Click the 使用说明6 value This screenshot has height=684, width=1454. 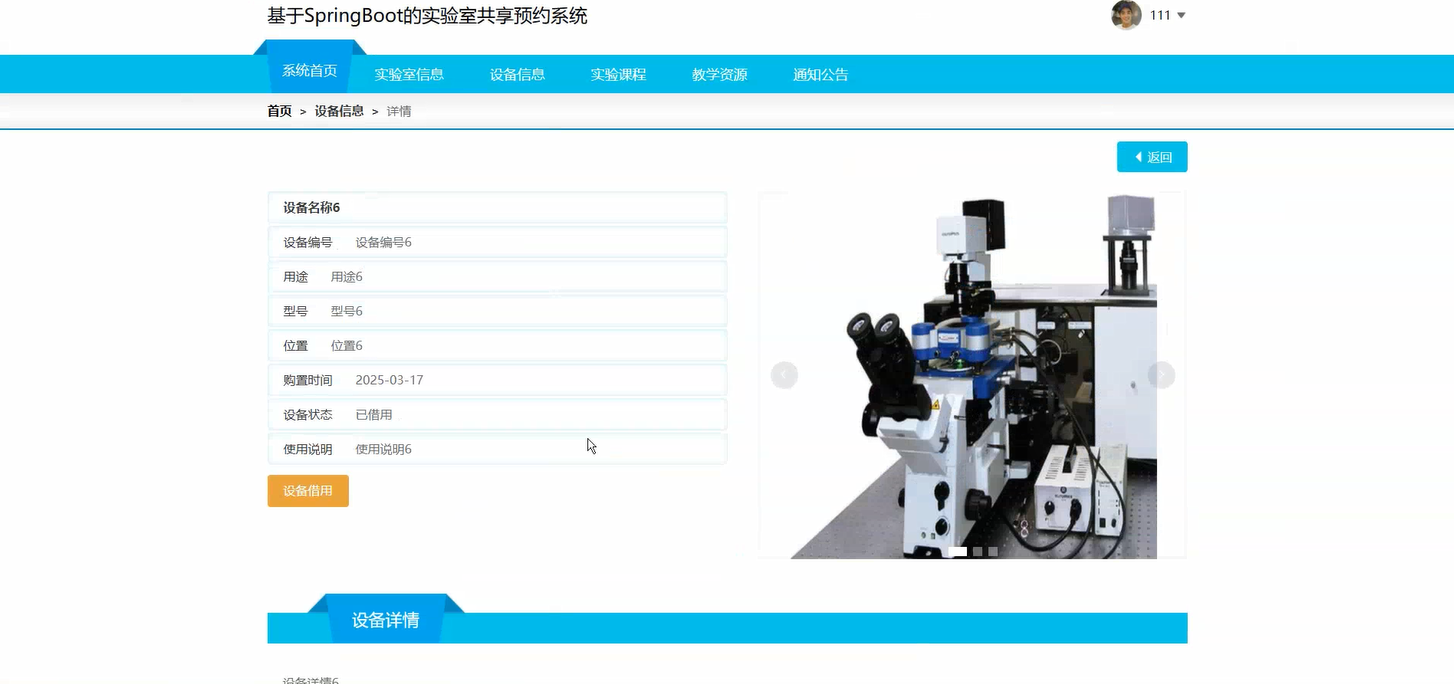[x=383, y=449]
